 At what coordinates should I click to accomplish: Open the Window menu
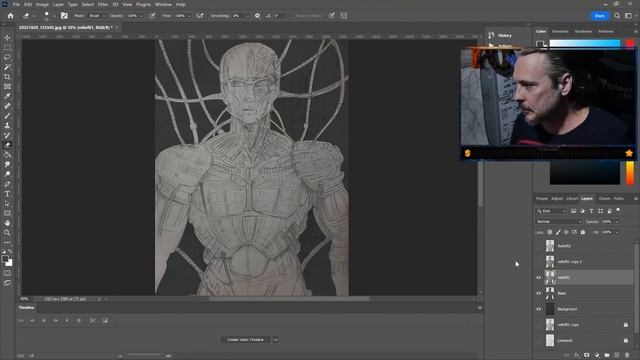(x=163, y=4)
